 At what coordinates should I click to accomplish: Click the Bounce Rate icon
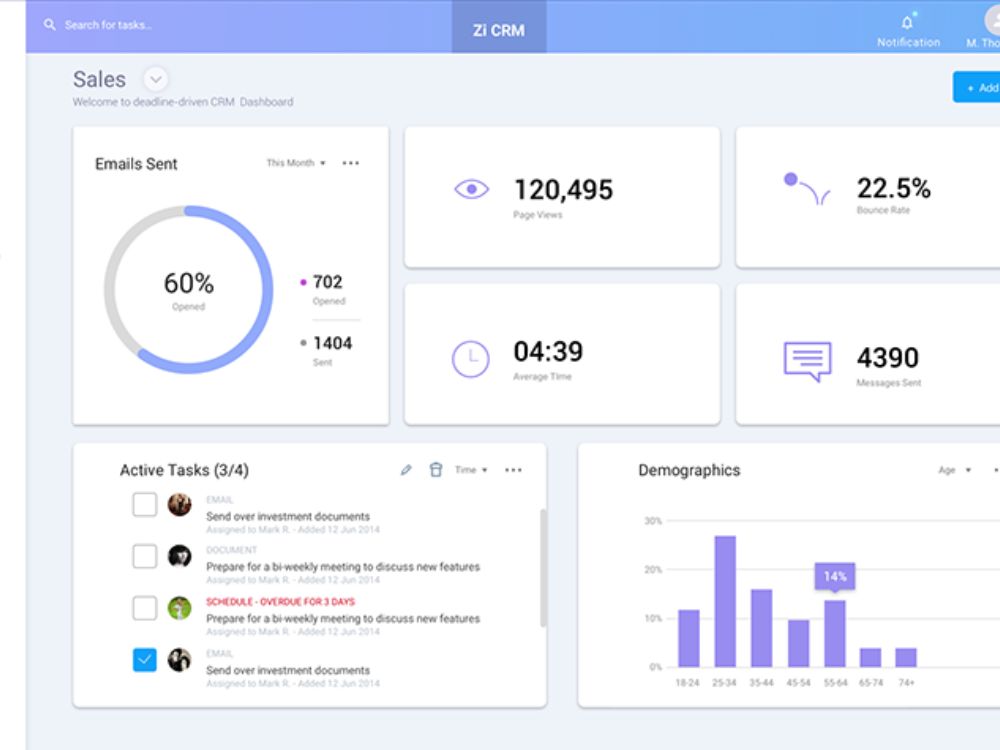[806, 189]
